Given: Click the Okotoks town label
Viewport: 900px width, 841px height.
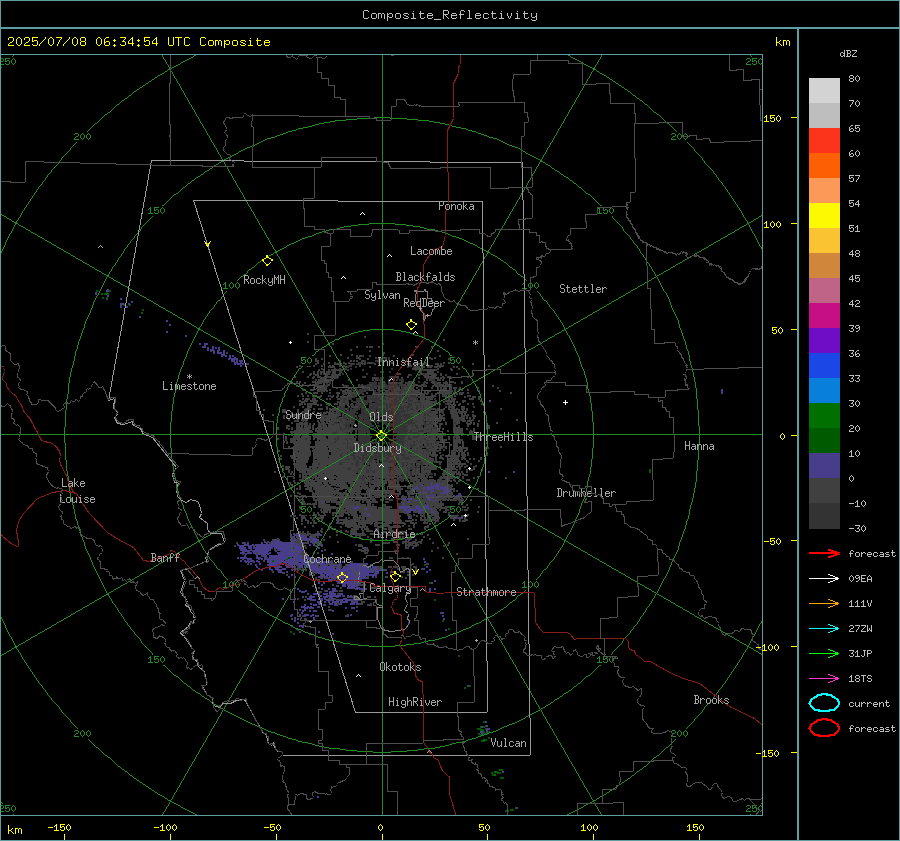Looking at the screenshot, I should (x=400, y=666).
